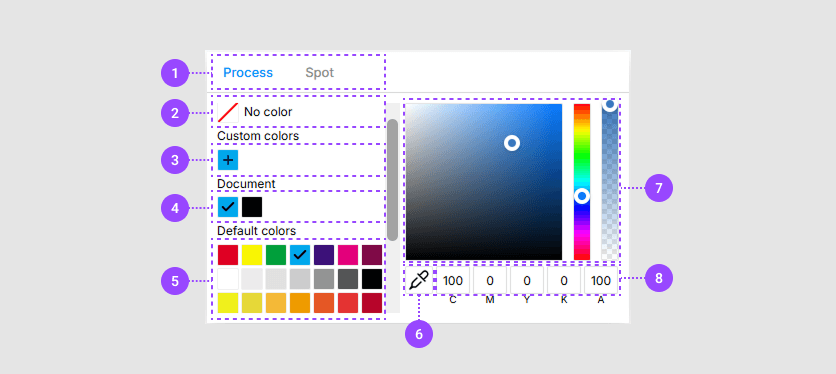Pick the medium gray swatch beside dark gray

pos(324,279)
